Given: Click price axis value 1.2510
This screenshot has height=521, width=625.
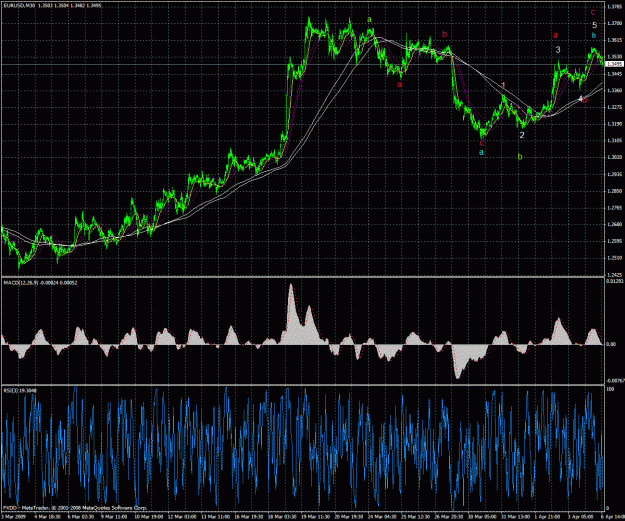Looking at the screenshot, I should tap(614, 258).
